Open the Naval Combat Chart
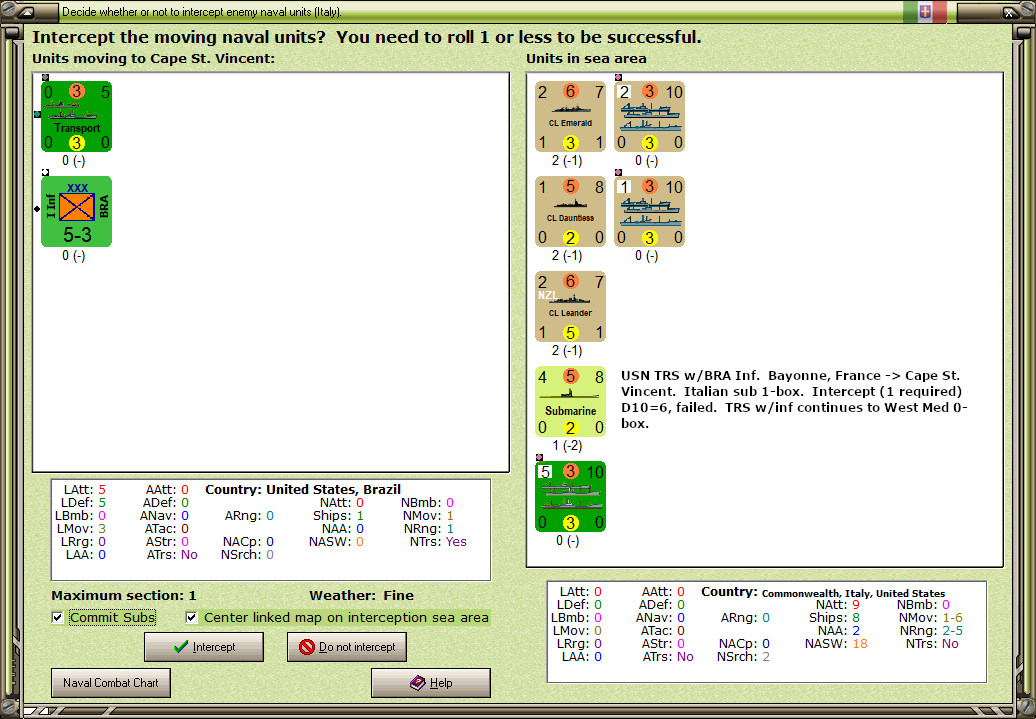Viewport: 1036px width, 719px height. pyautogui.click(x=110, y=682)
